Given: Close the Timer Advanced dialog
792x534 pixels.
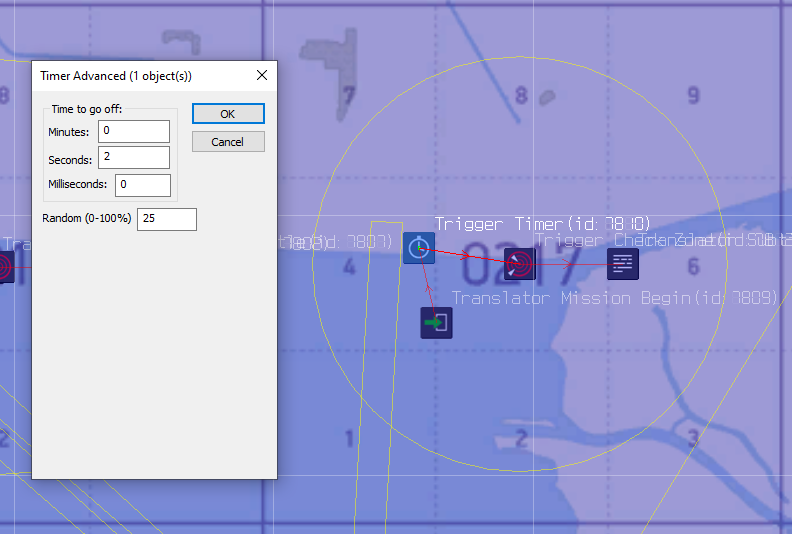Looking at the screenshot, I should click(x=262, y=75).
